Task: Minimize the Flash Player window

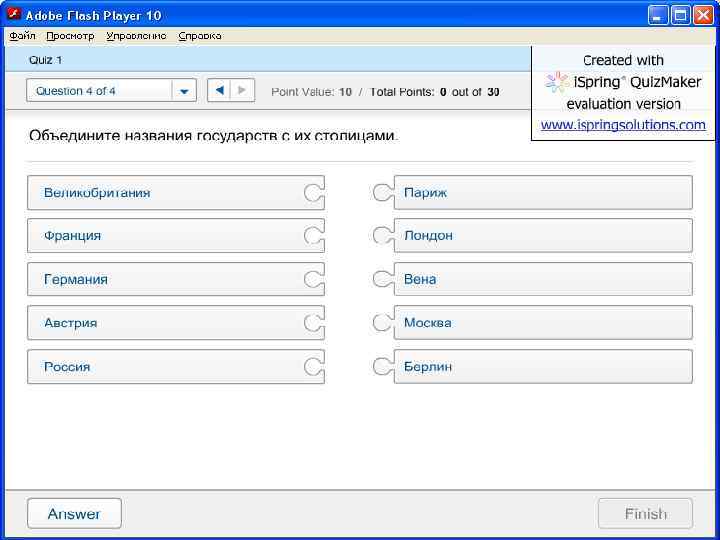Action: (x=658, y=16)
